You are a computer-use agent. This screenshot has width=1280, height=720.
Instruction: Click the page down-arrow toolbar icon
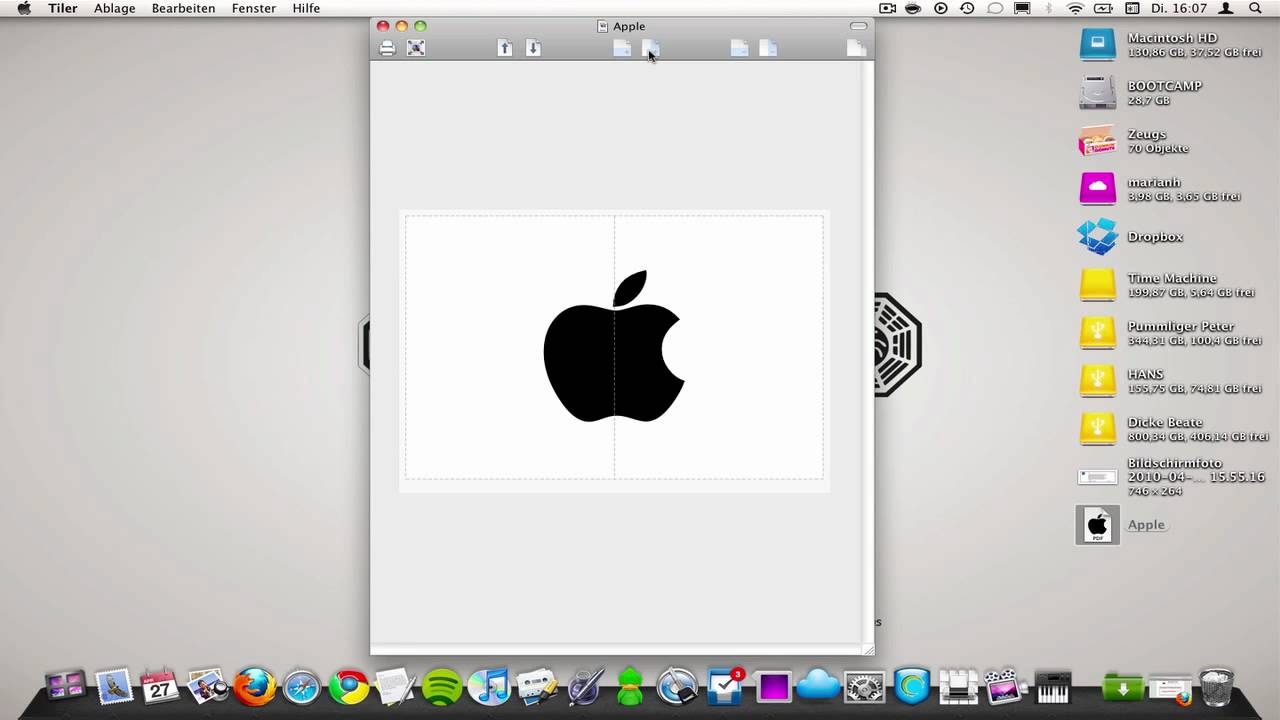[533, 48]
